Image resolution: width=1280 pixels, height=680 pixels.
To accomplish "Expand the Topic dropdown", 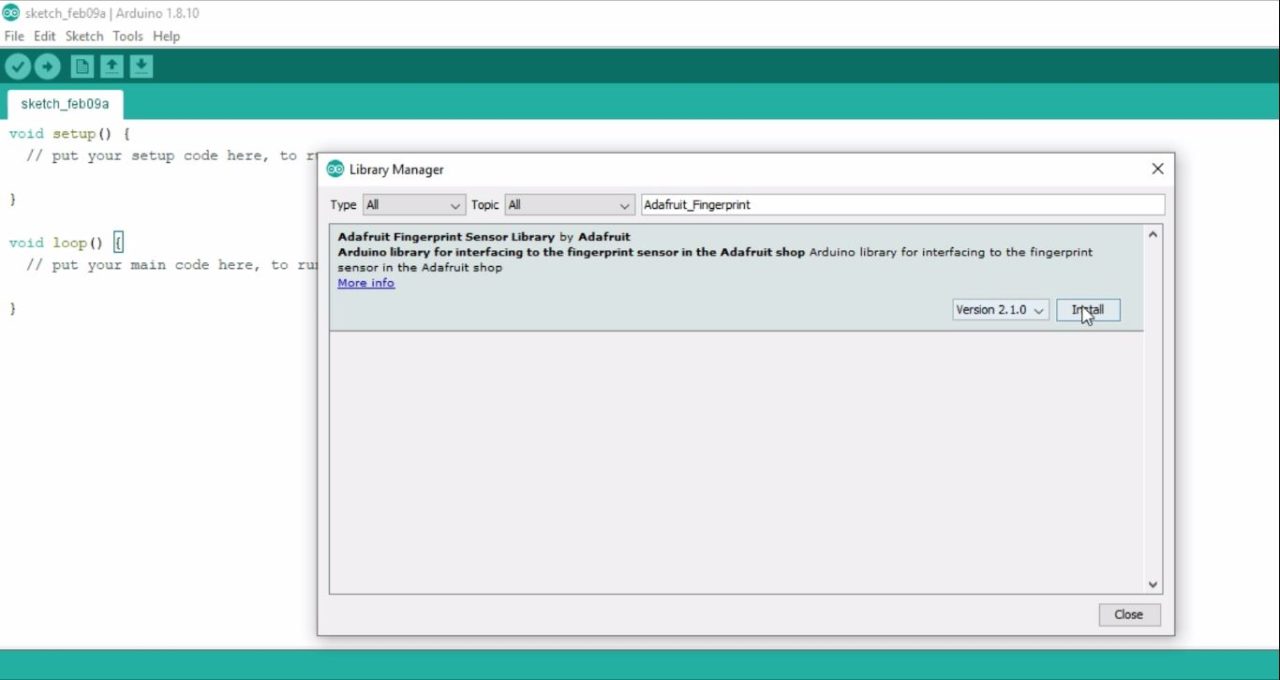I will pos(569,205).
